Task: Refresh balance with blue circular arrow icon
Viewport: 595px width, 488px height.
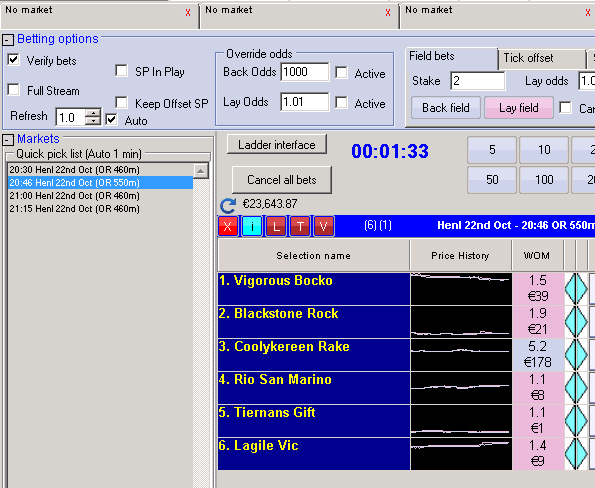Action: click(x=228, y=205)
